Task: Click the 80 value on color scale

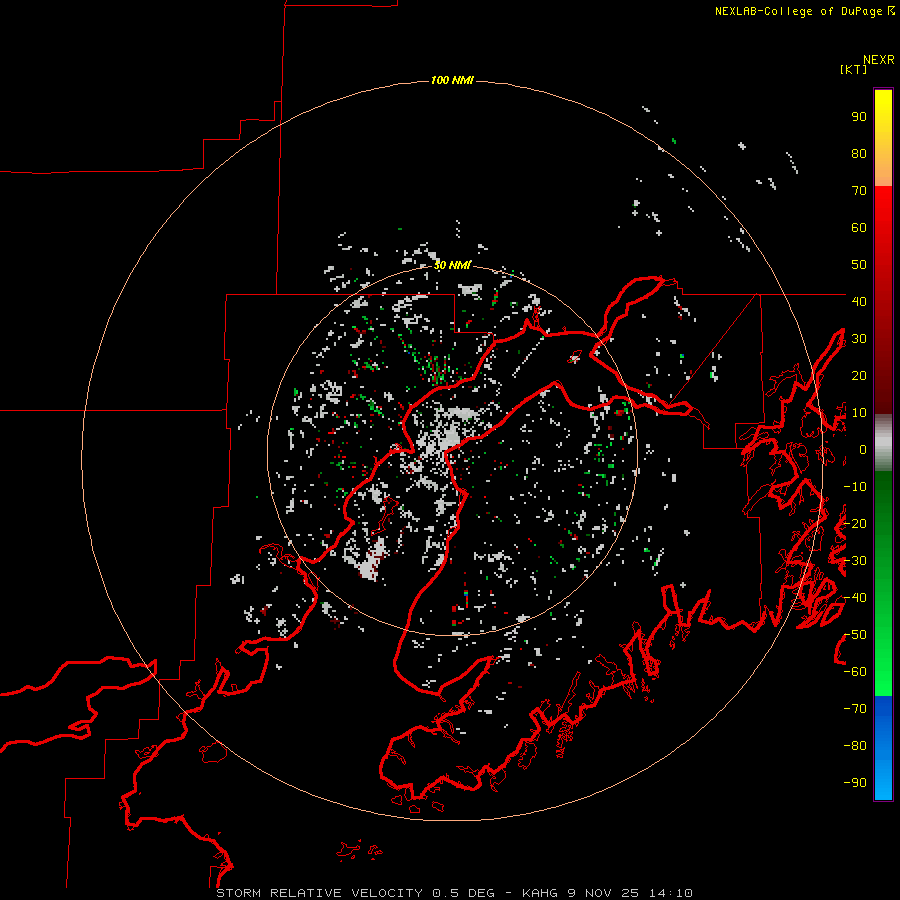Action: pyautogui.click(x=859, y=153)
